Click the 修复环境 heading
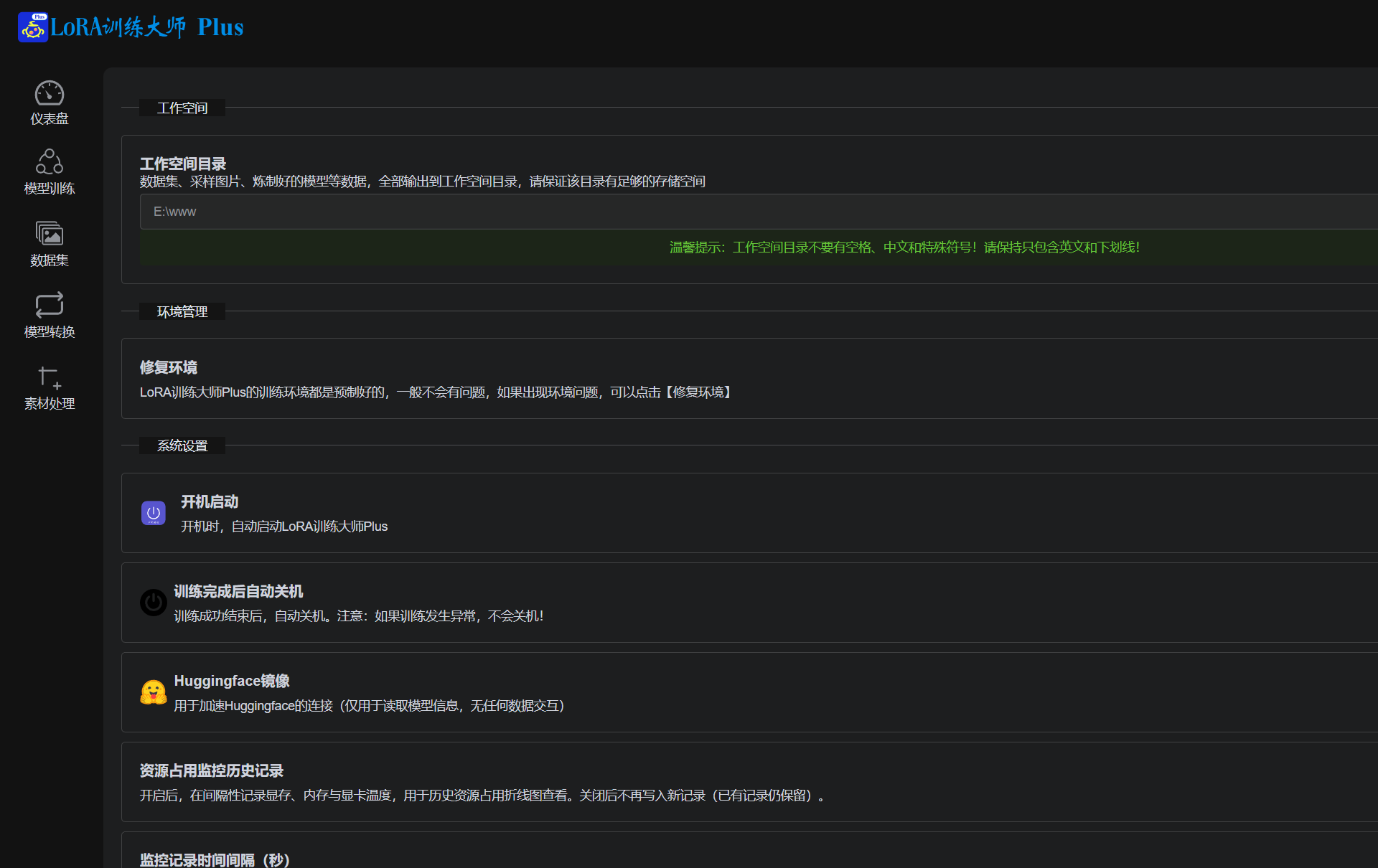The width and height of the screenshot is (1378, 868). click(x=169, y=367)
